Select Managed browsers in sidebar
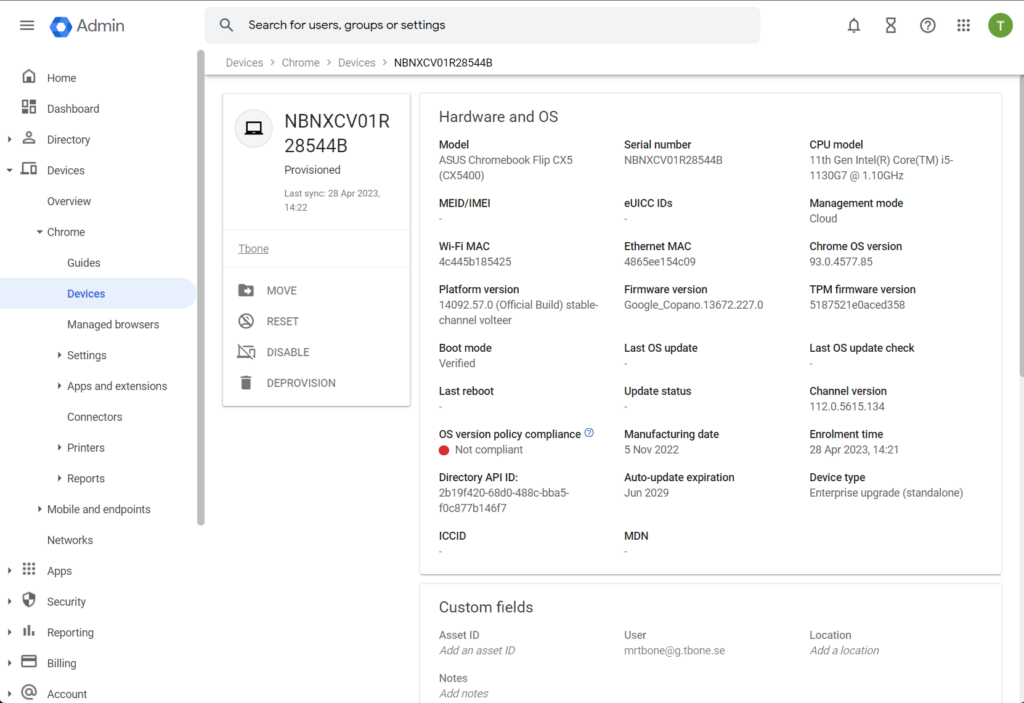The width and height of the screenshot is (1024, 703). click(113, 325)
